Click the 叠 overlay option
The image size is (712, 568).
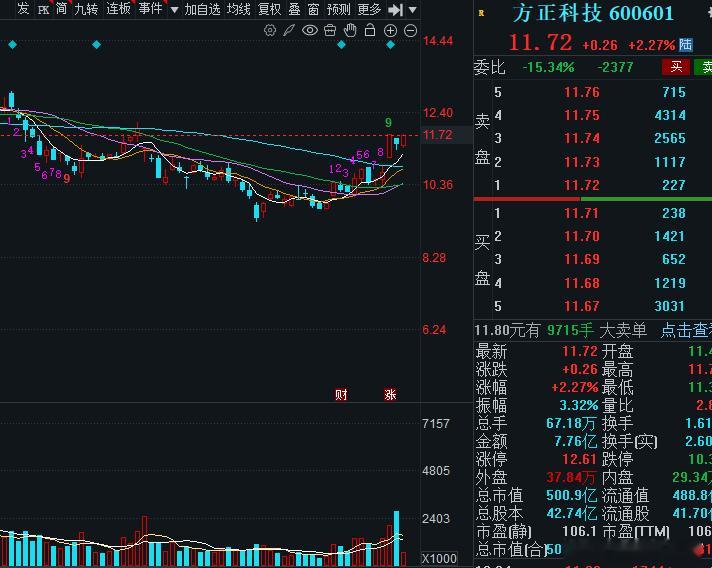click(294, 9)
